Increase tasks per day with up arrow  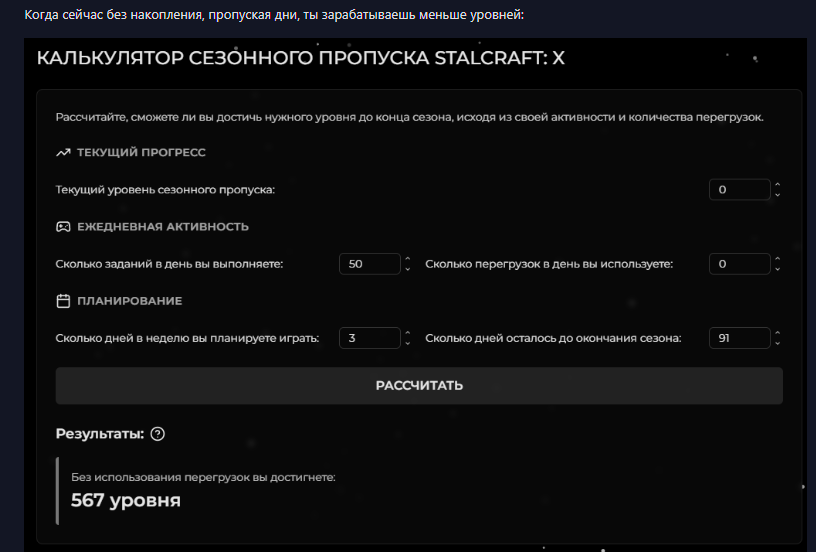pyautogui.click(x=407, y=259)
